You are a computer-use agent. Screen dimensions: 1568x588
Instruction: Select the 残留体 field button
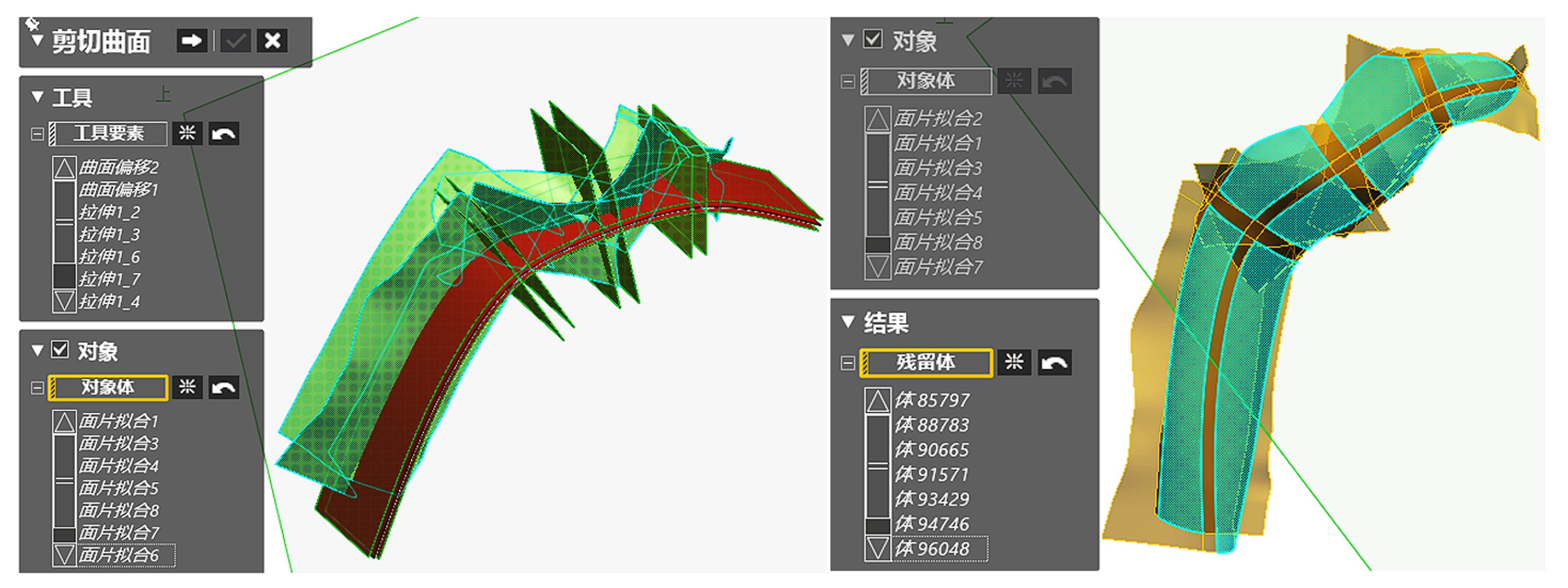(926, 363)
